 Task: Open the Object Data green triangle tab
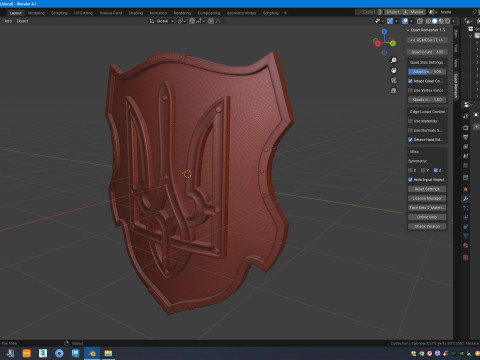coord(466,236)
